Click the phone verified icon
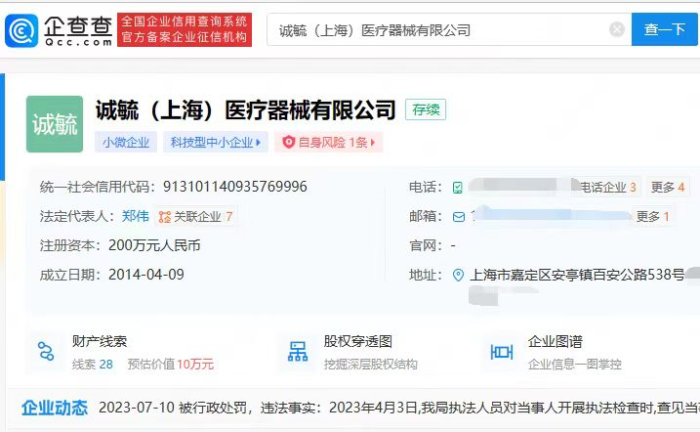 point(458,187)
